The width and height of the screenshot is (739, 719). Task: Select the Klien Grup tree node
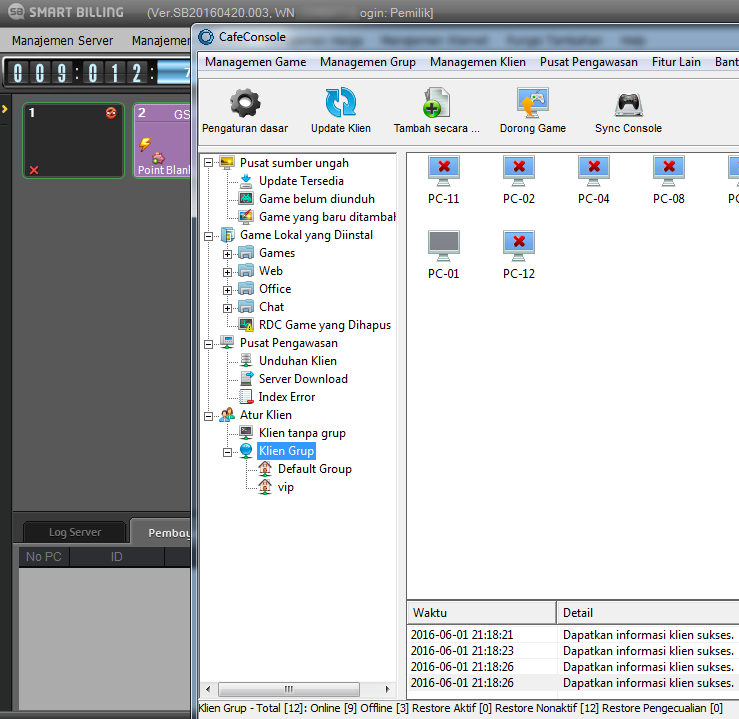click(x=286, y=451)
